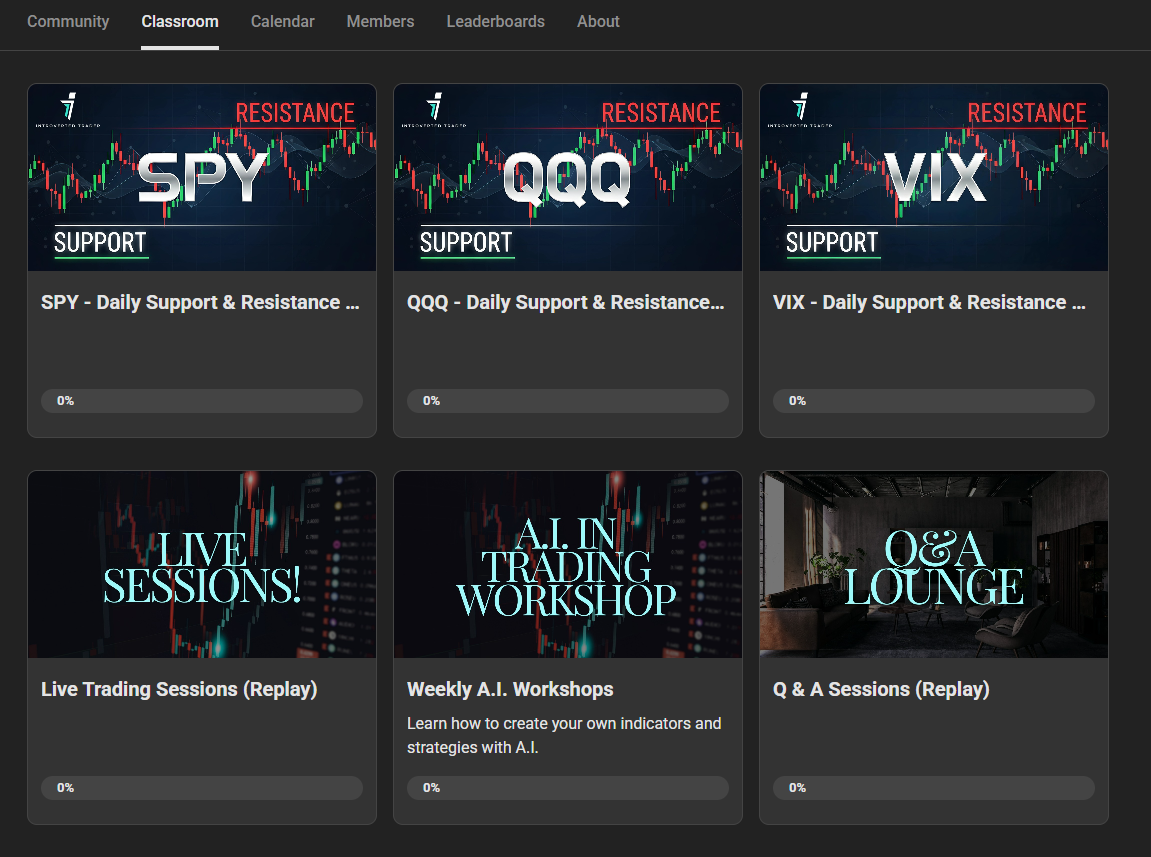Click the SPY - Daily Support & Resistance title
The width and height of the screenshot is (1151, 857).
click(x=200, y=302)
